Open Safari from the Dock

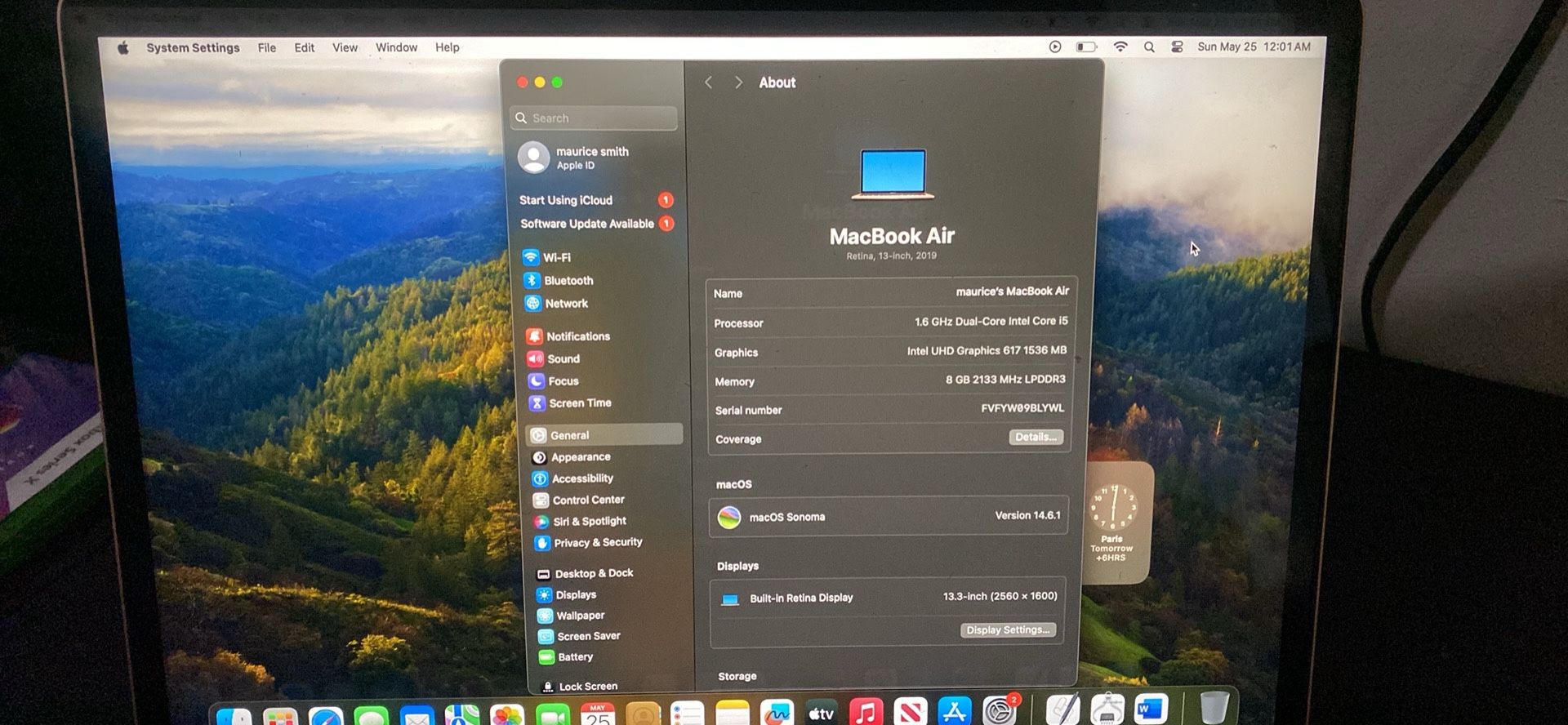pyautogui.click(x=326, y=716)
